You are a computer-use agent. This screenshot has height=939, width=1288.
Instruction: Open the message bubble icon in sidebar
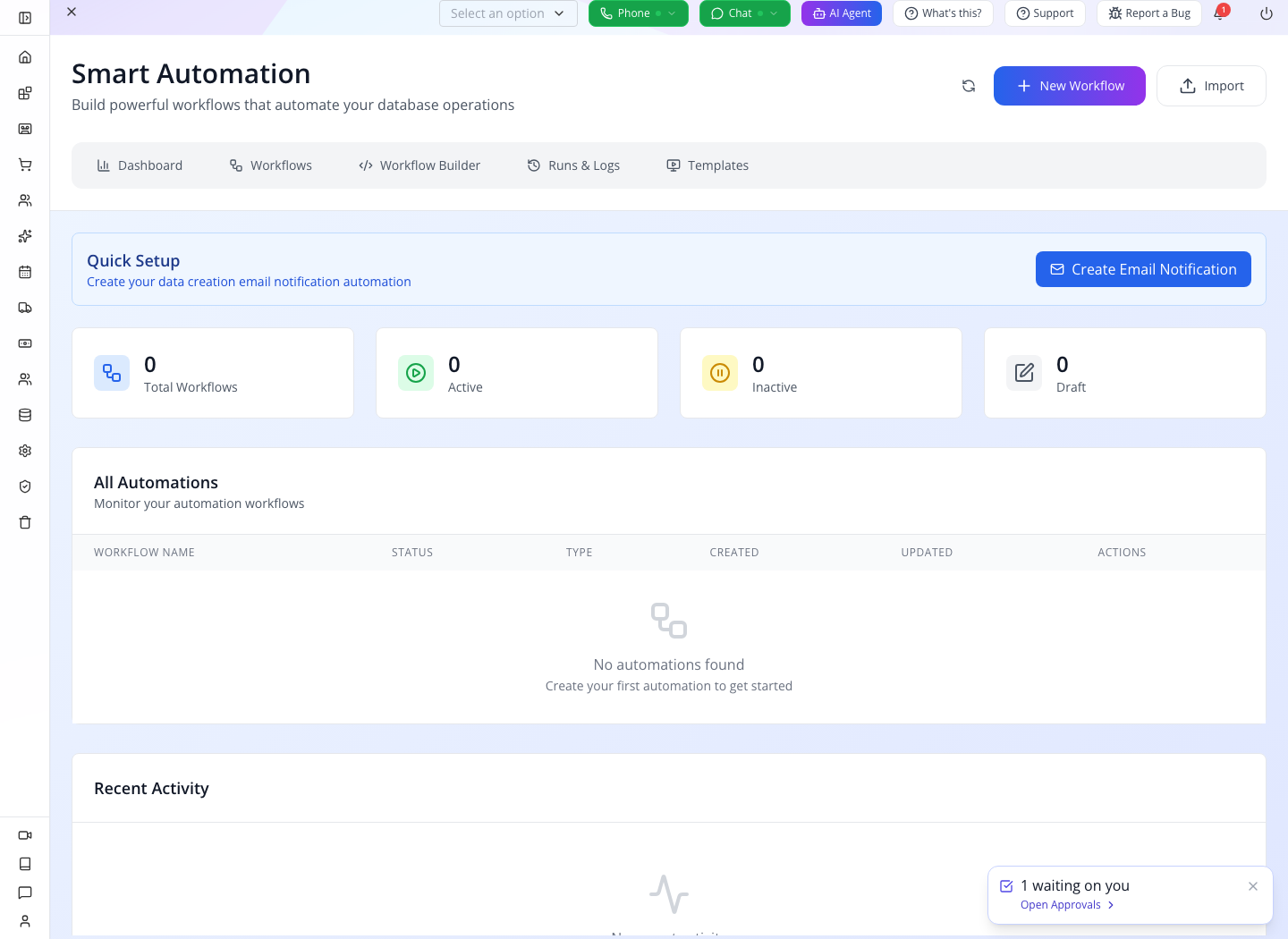tap(25, 892)
